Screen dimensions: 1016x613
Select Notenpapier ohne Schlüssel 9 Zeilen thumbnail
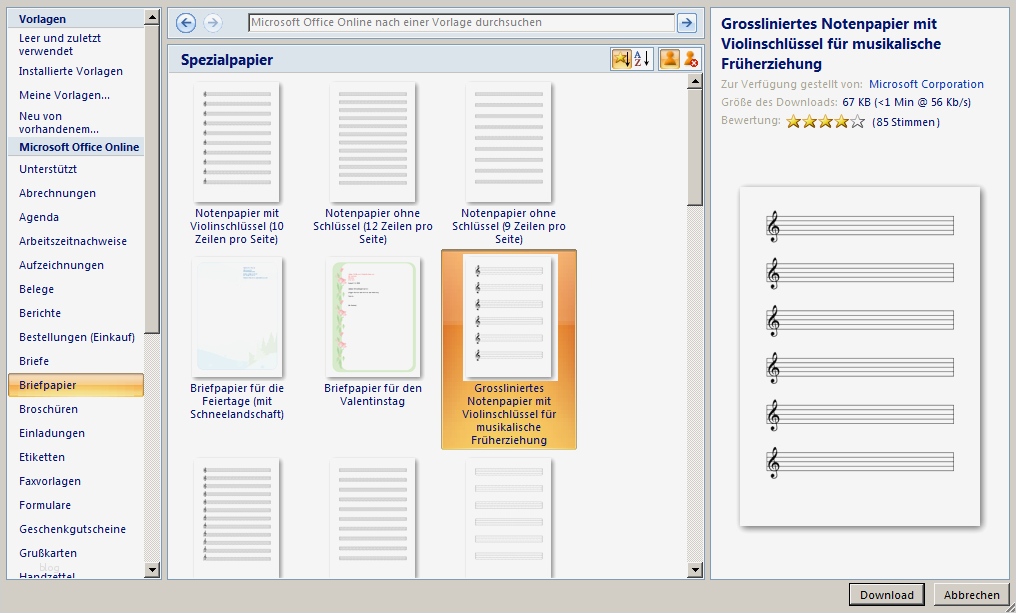(x=509, y=142)
